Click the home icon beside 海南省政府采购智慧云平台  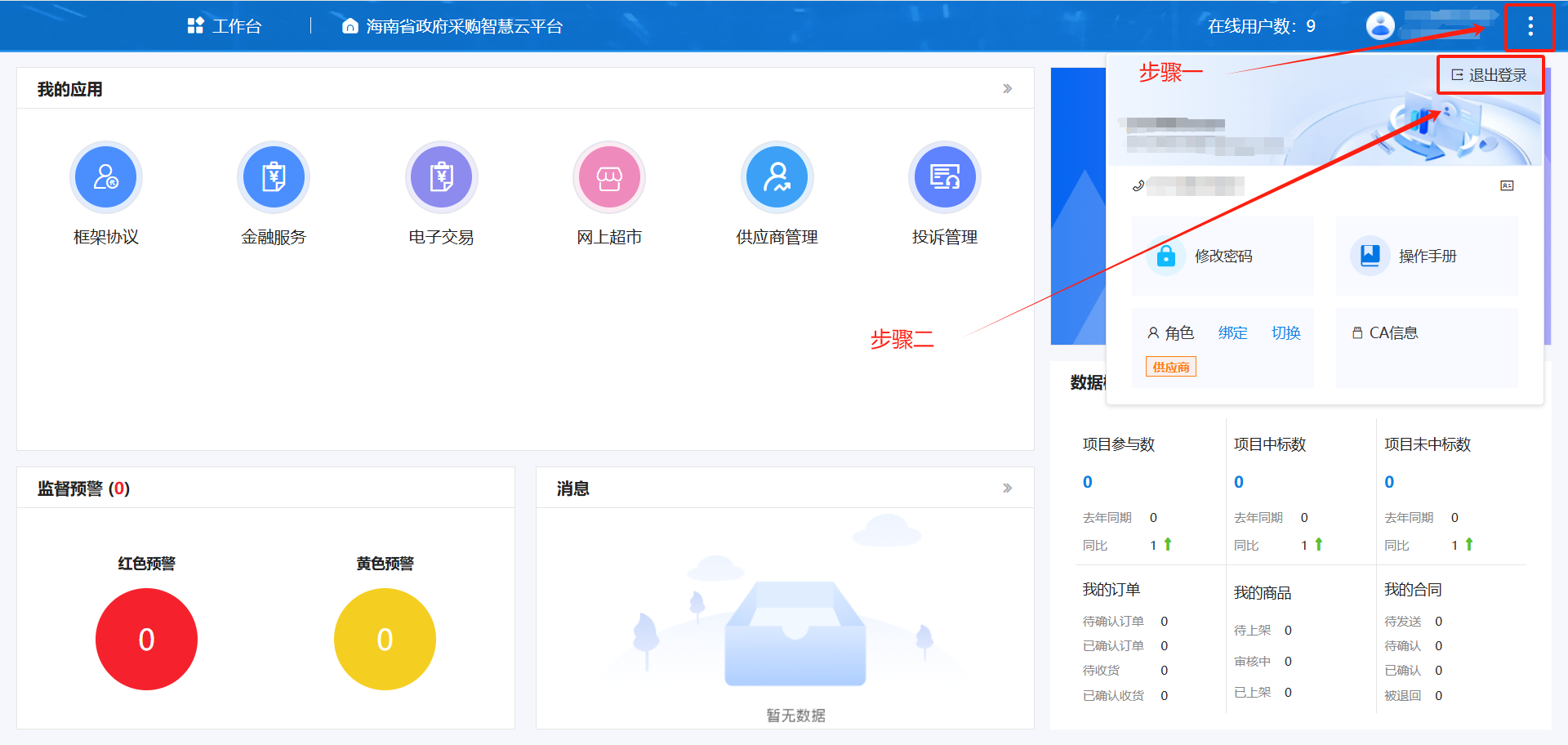pyautogui.click(x=350, y=26)
